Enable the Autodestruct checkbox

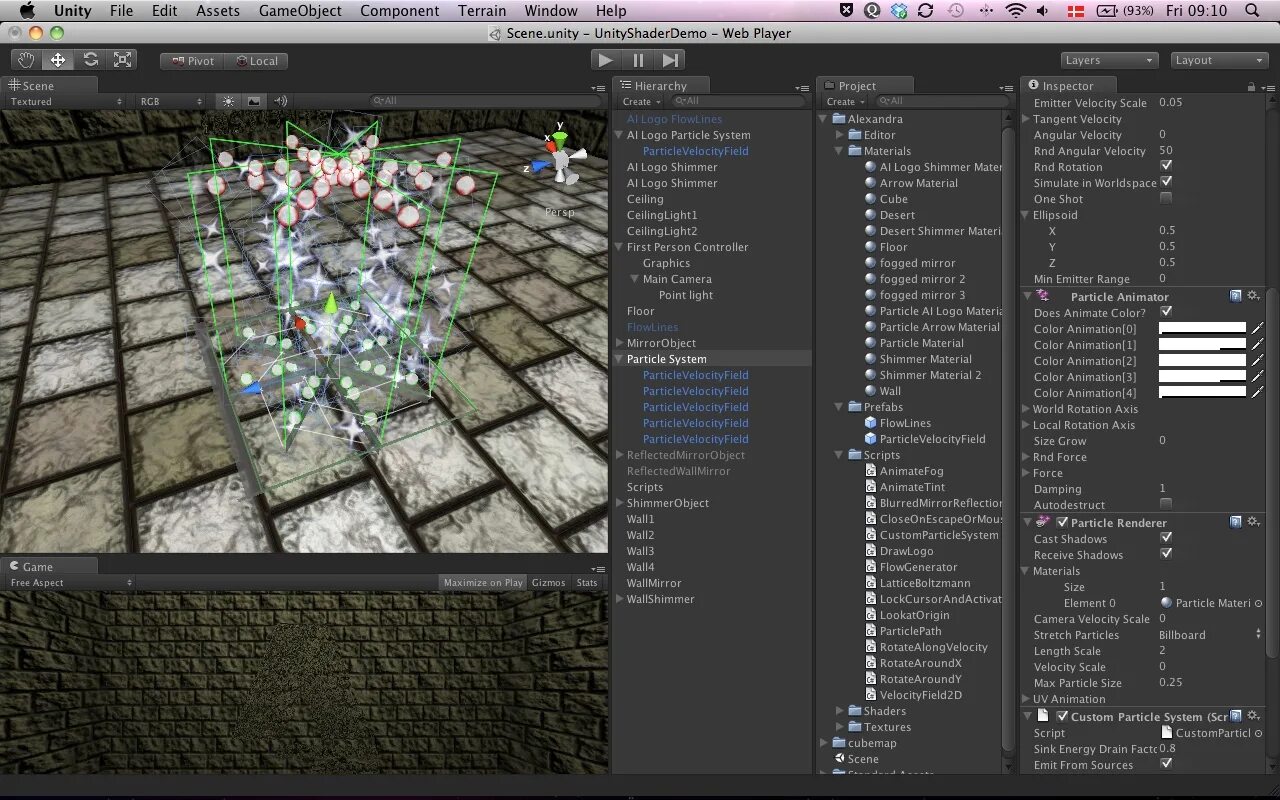click(1166, 504)
